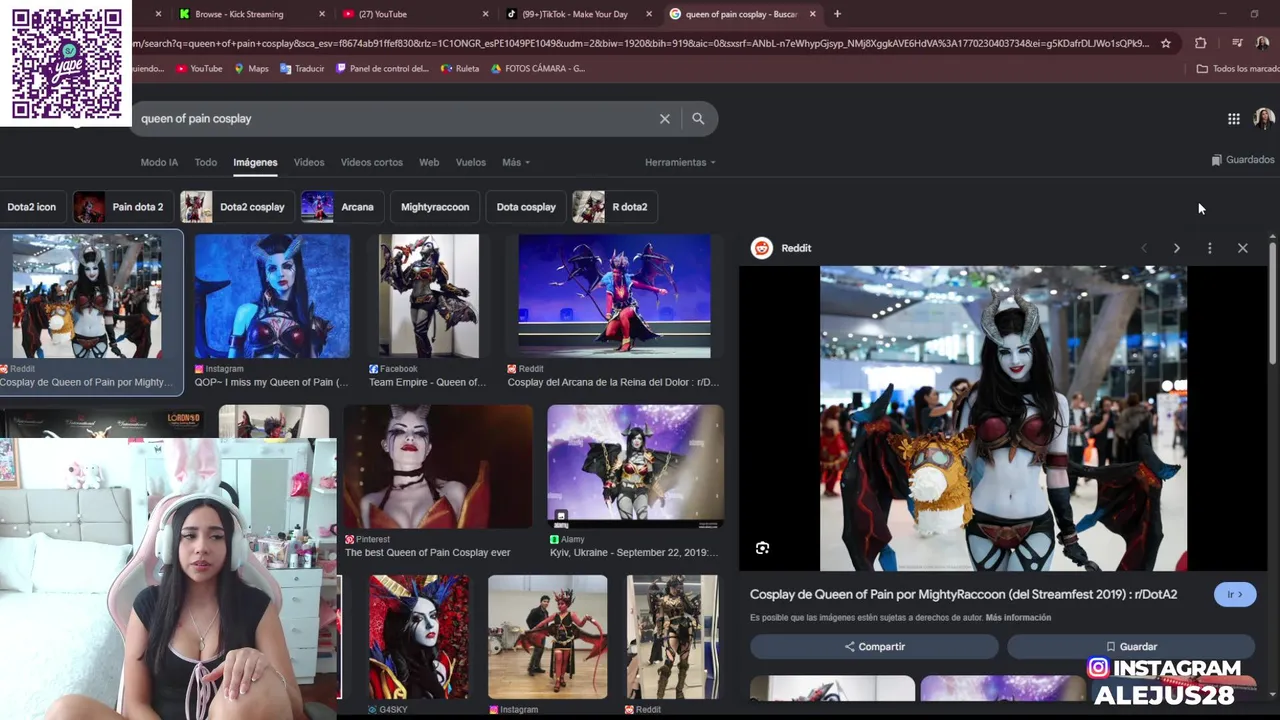The width and height of the screenshot is (1280, 720).
Task: Select the Dota2 icon filter chip
Action: 31,207
